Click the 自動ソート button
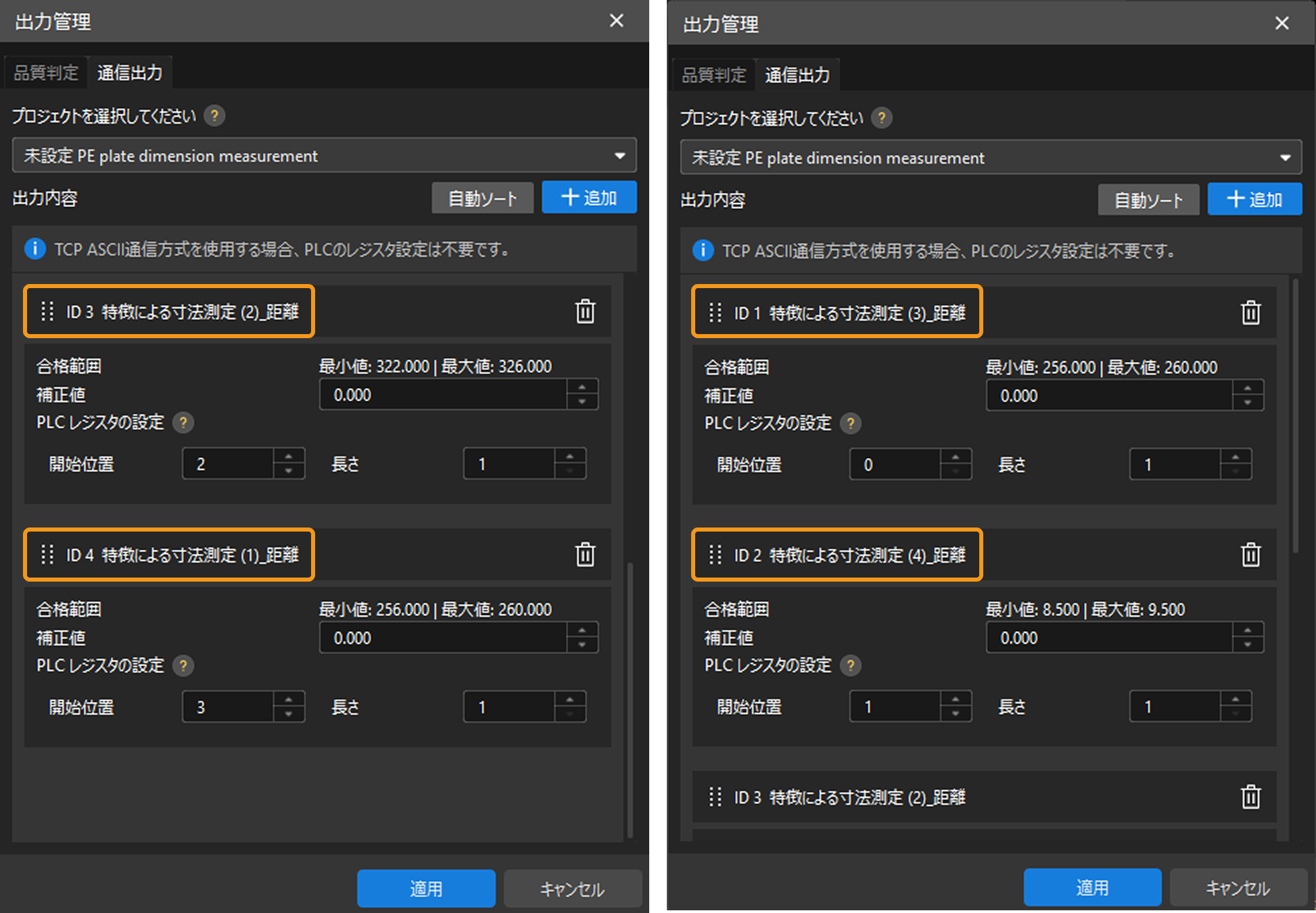Image resolution: width=1316 pixels, height=913 pixels. pyautogui.click(x=482, y=197)
